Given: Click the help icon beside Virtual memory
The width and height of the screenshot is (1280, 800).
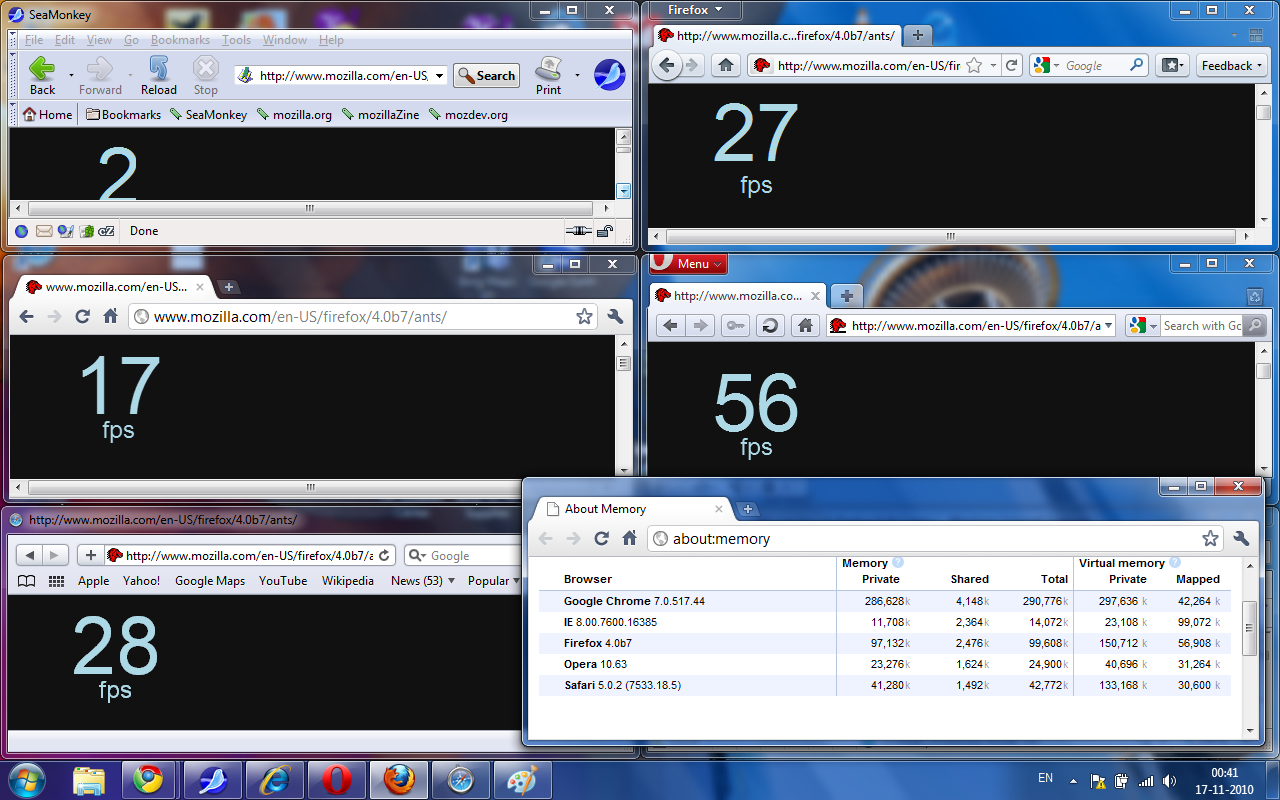Looking at the screenshot, I should click(1175, 563).
